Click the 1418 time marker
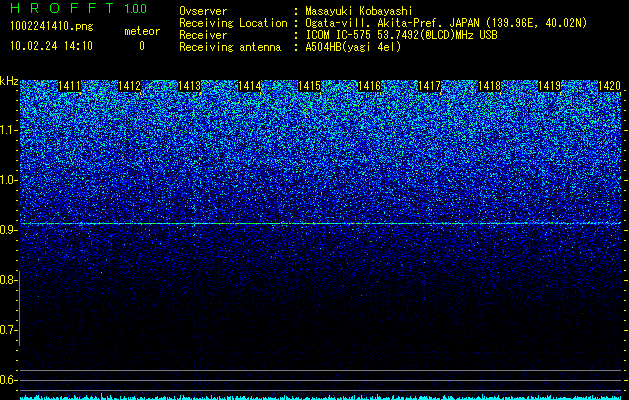The image size is (629, 400). tap(489, 86)
